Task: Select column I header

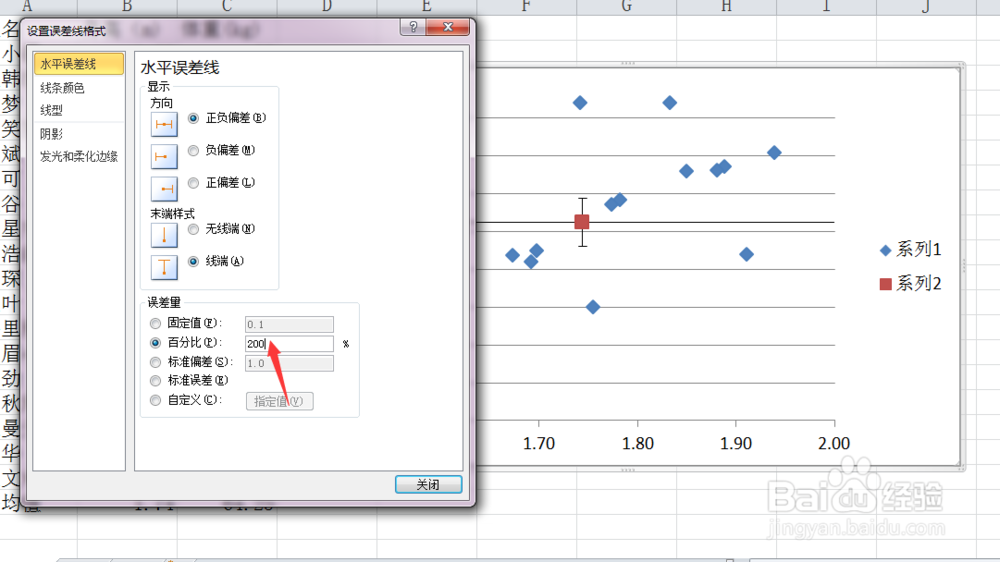Action: [827, 7]
